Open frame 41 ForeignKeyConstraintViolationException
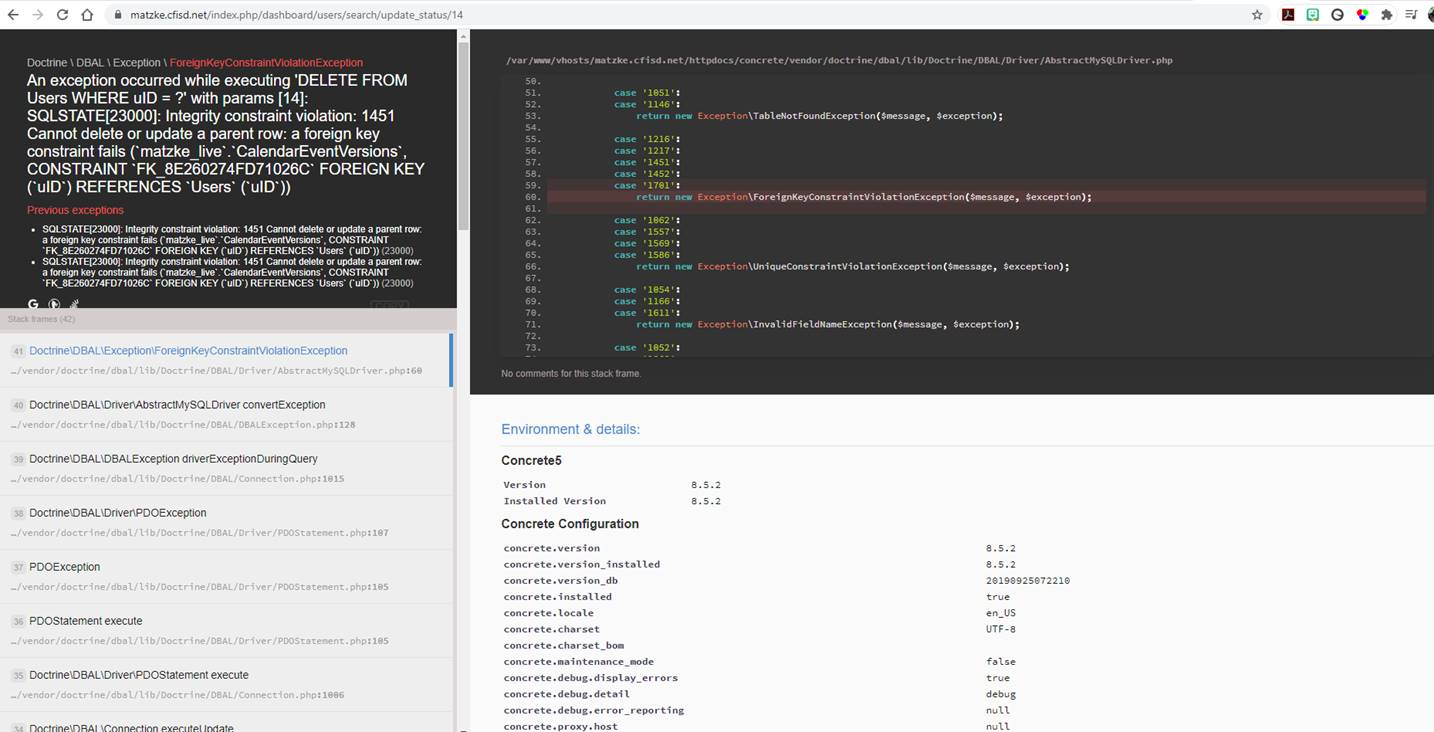The height and width of the screenshot is (732, 1434). pos(190,350)
